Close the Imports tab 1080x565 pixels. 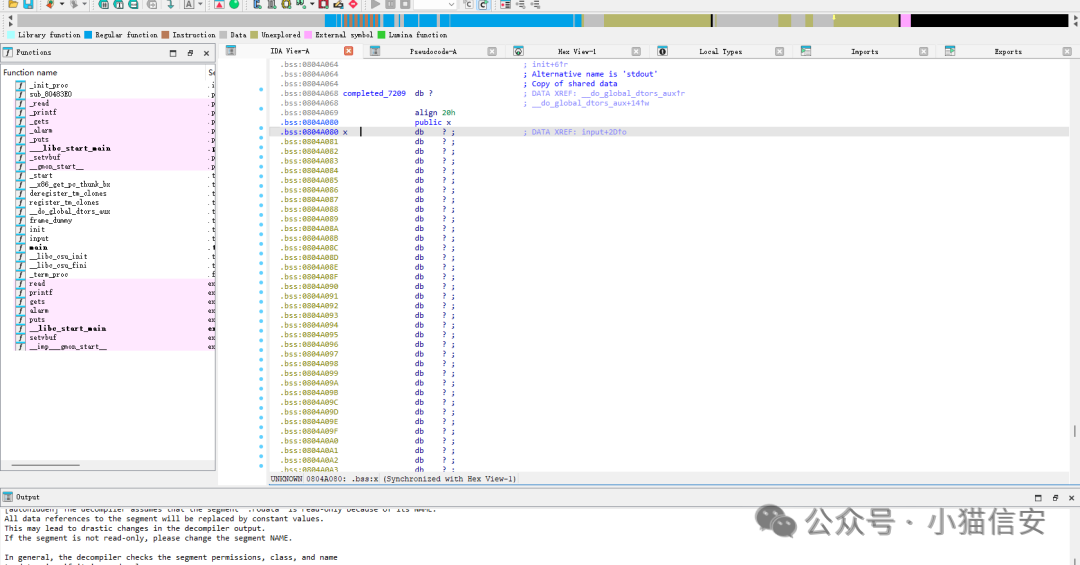(x=923, y=51)
